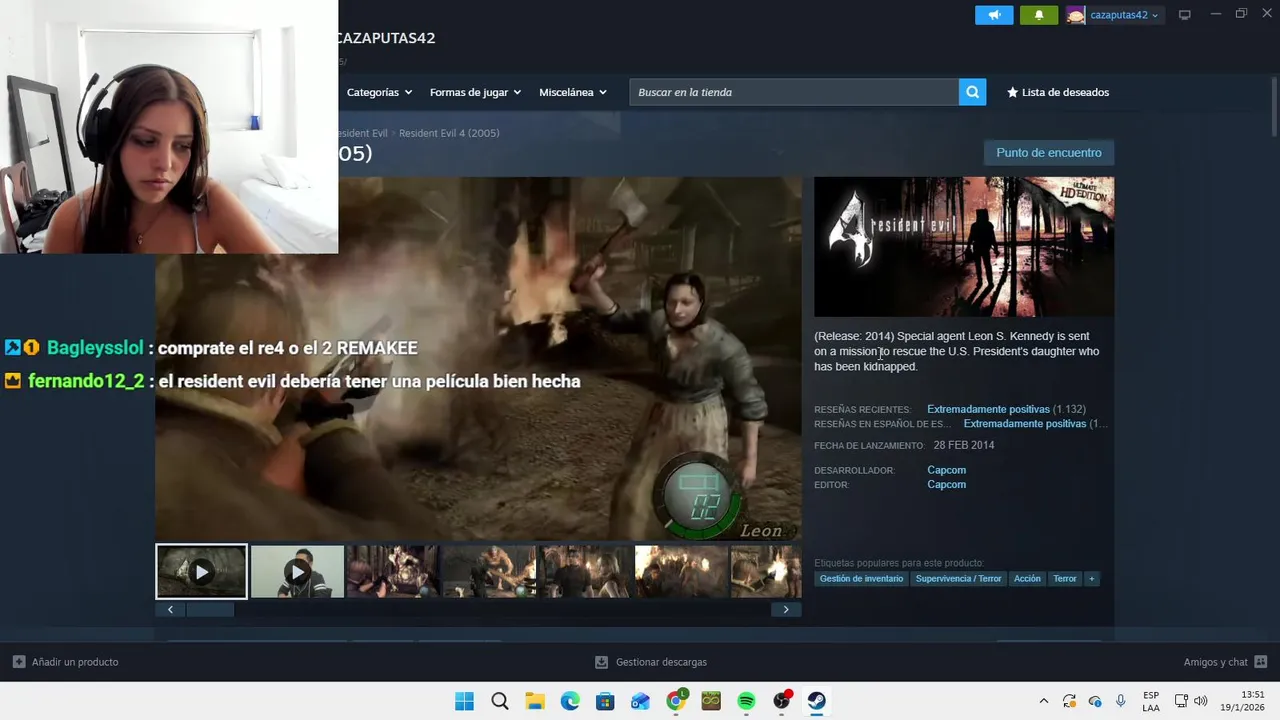Click the Capcom editor link
This screenshot has height=720, width=1280.
click(946, 485)
